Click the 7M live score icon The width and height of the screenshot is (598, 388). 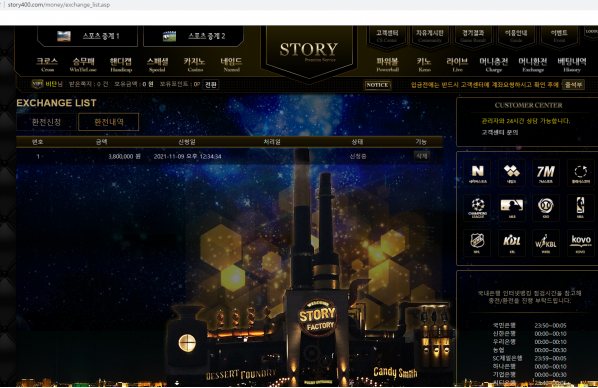546,173
